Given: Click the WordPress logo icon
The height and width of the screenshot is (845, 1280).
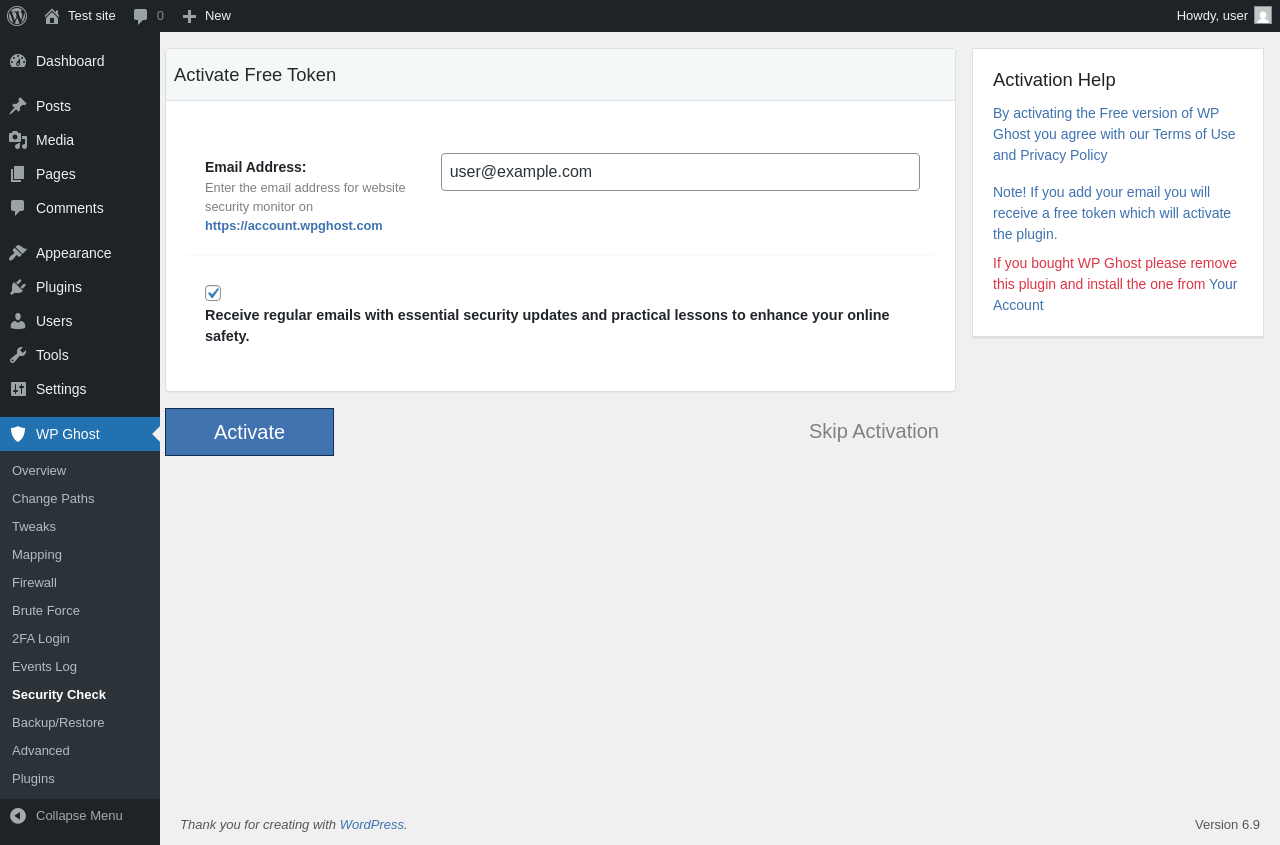Looking at the screenshot, I should click(17, 16).
